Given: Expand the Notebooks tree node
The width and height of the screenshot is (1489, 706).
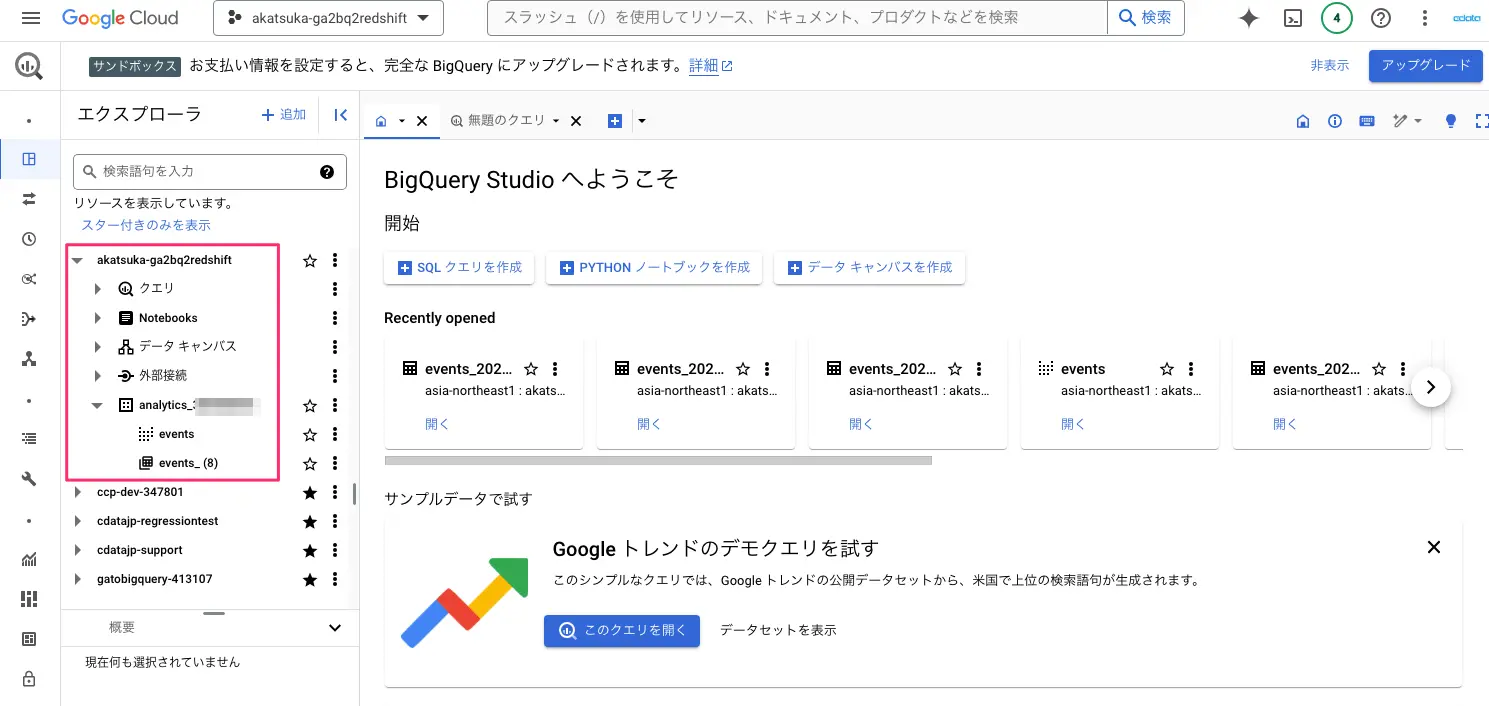Looking at the screenshot, I should click(x=98, y=318).
